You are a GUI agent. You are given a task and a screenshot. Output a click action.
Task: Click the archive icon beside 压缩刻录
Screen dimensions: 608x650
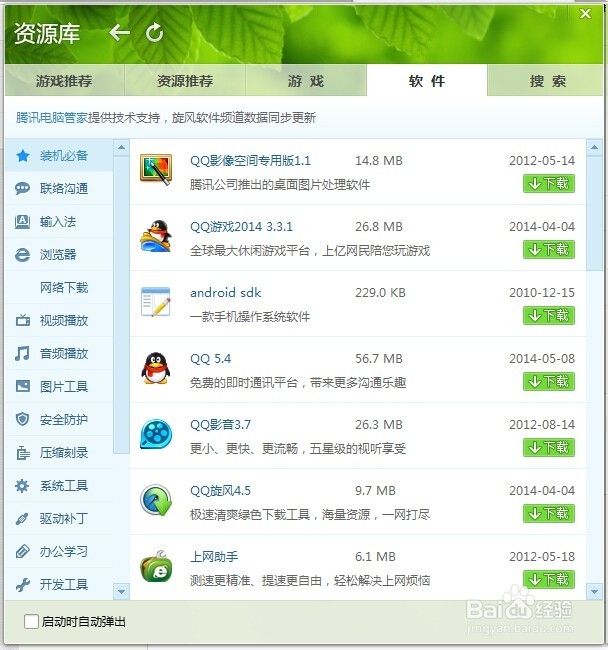[x=23, y=453]
